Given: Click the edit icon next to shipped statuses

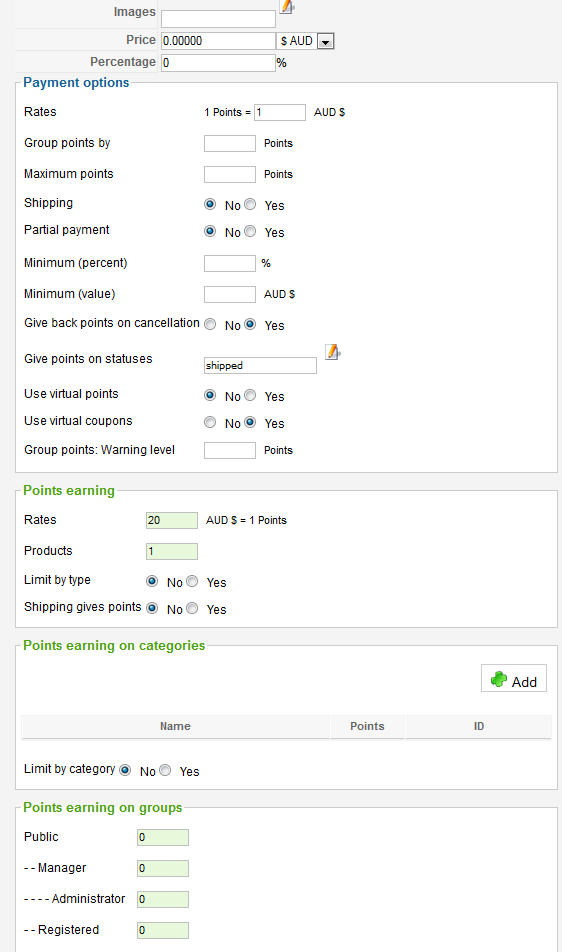Looking at the screenshot, I should pyautogui.click(x=333, y=352).
